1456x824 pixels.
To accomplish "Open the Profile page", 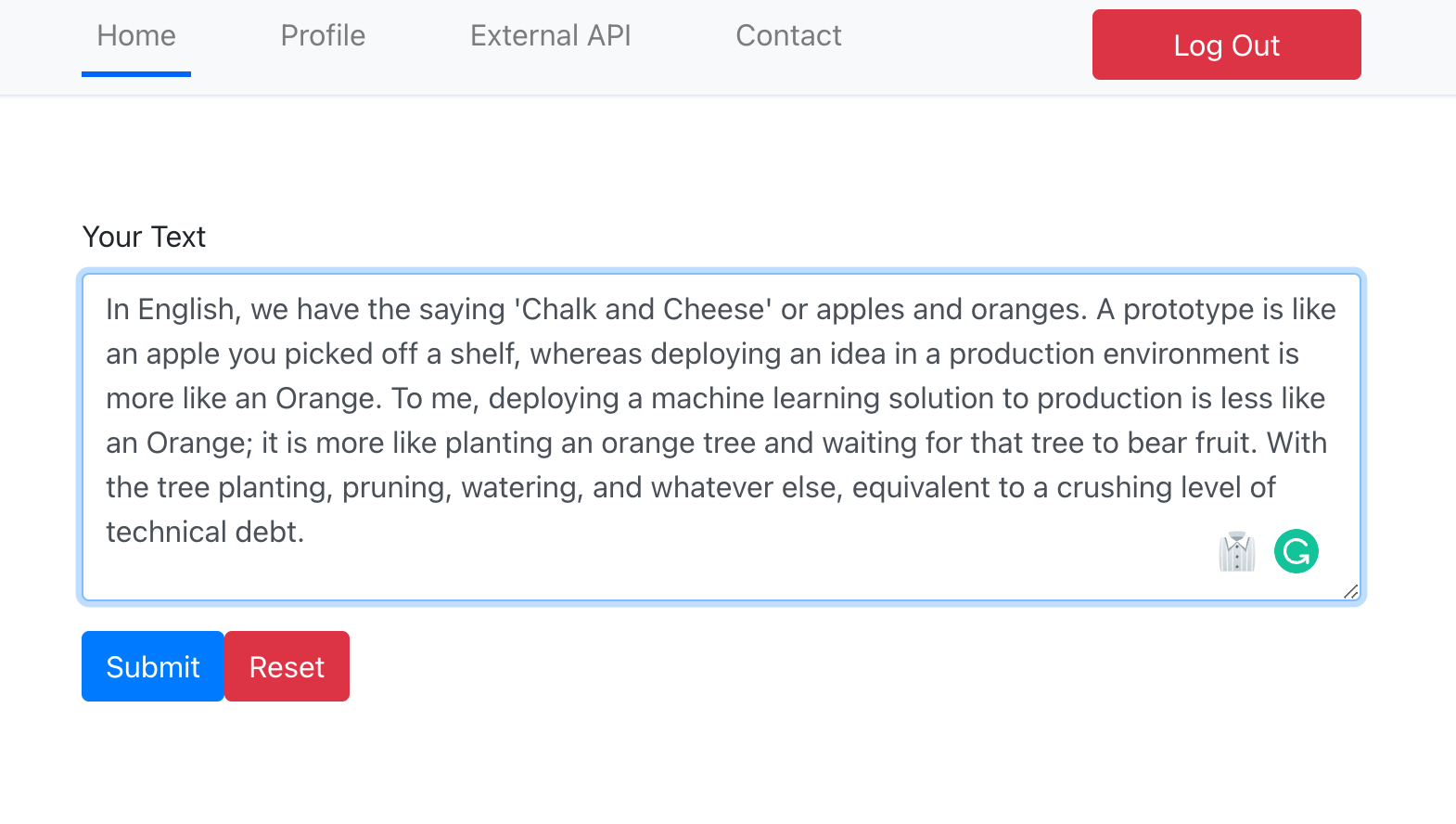I will tap(323, 36).
